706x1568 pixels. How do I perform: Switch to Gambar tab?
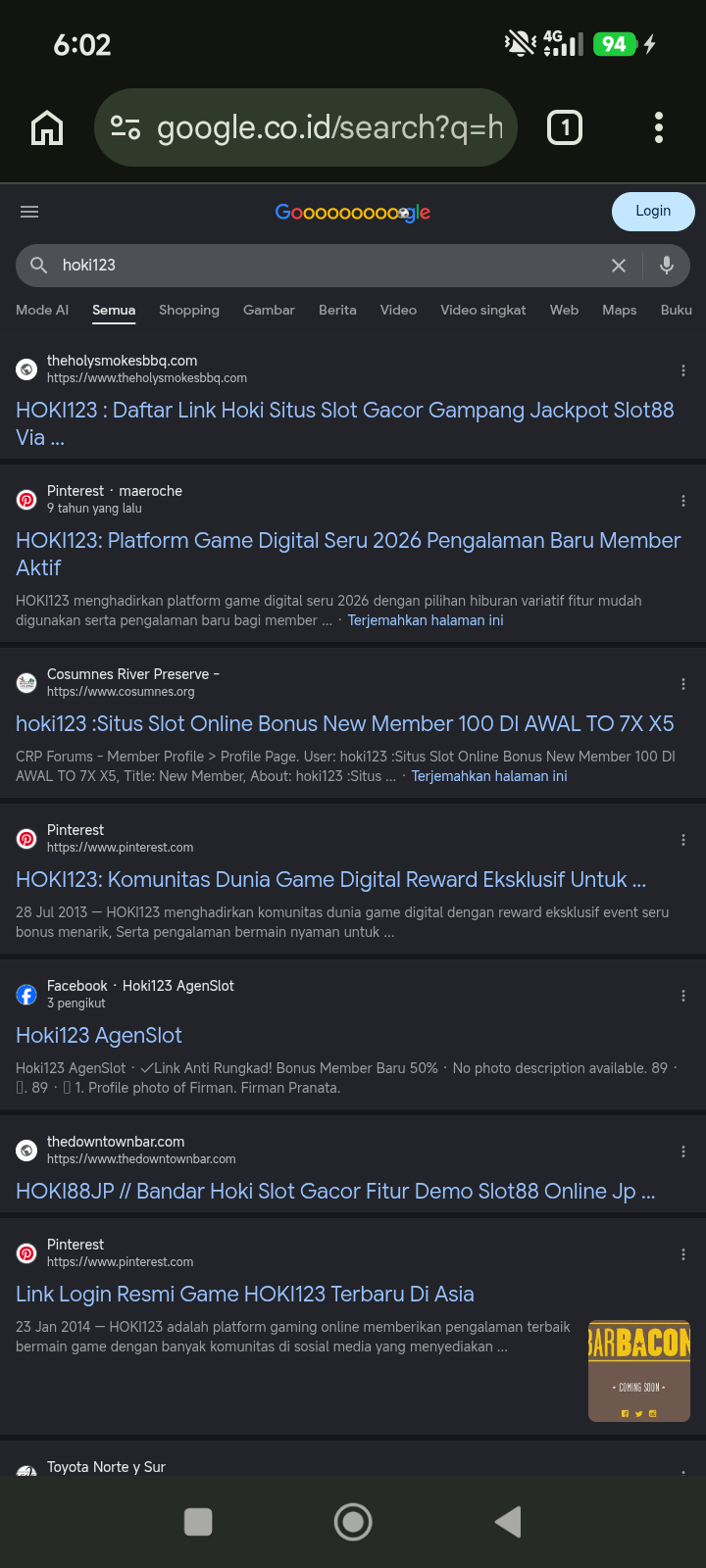(x=269, y=310)
